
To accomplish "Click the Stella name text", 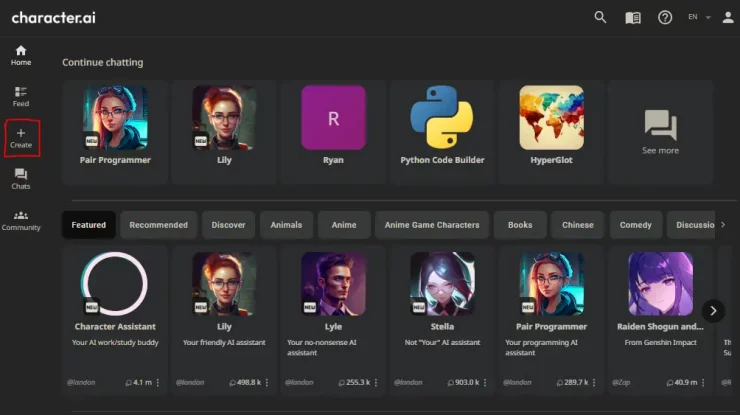I will (x=442, y=327).
